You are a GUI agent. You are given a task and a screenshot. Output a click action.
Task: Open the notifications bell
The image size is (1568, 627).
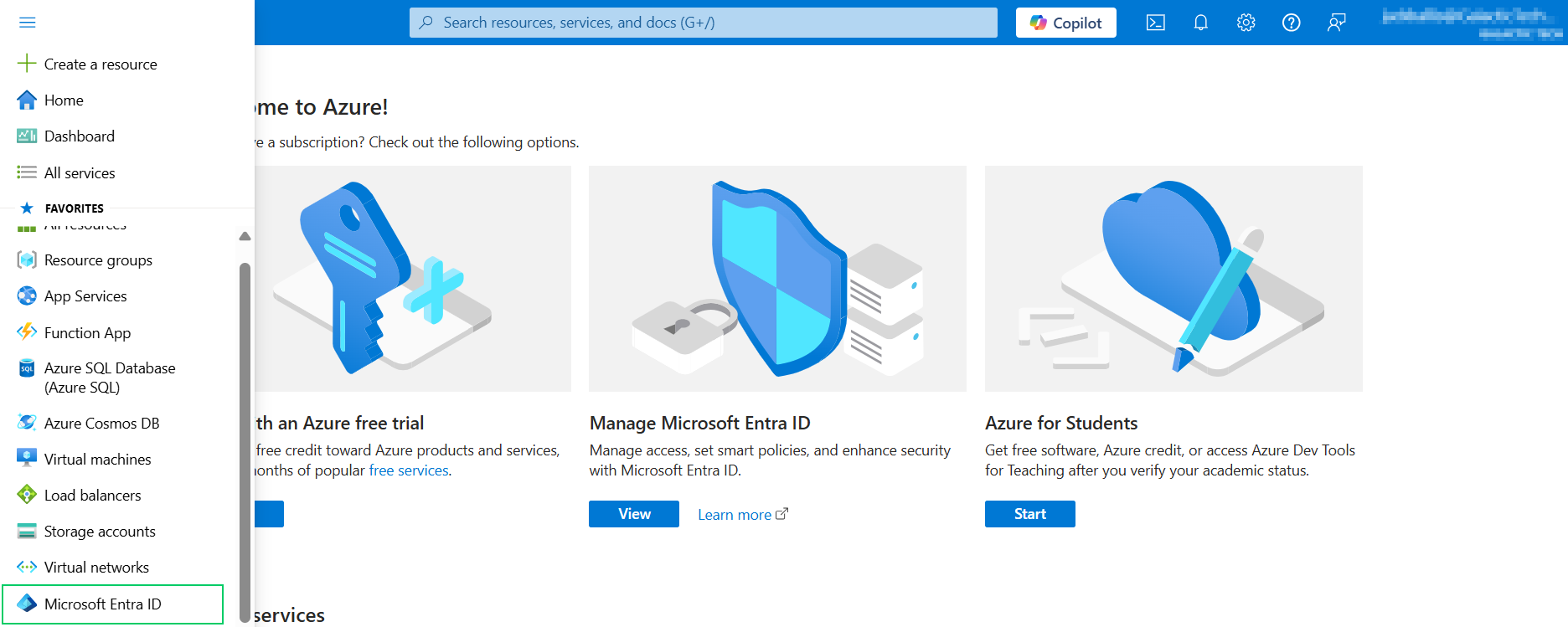click(x=1200, y=23)
